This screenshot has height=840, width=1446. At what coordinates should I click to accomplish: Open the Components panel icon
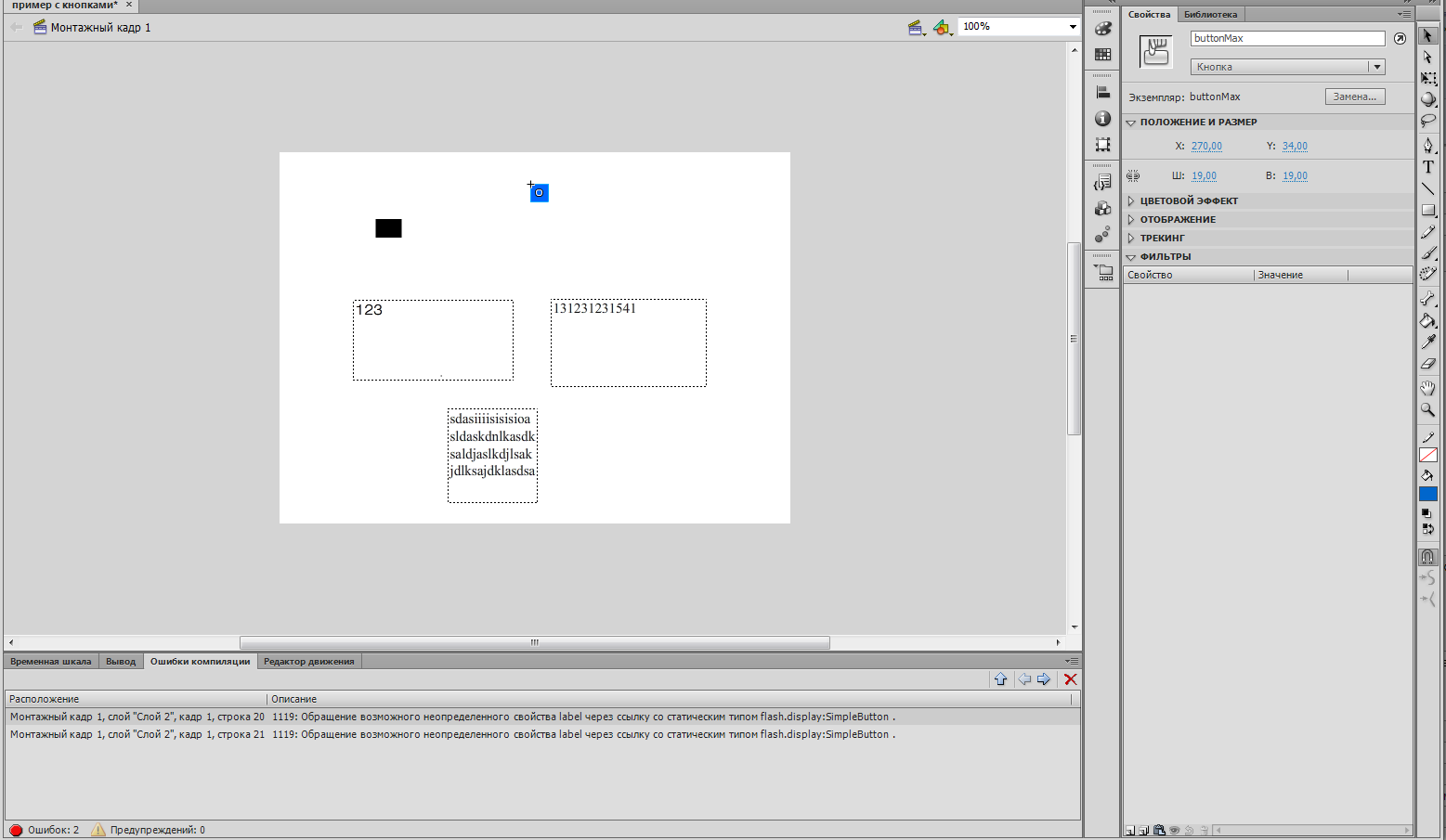(1102, 209)
